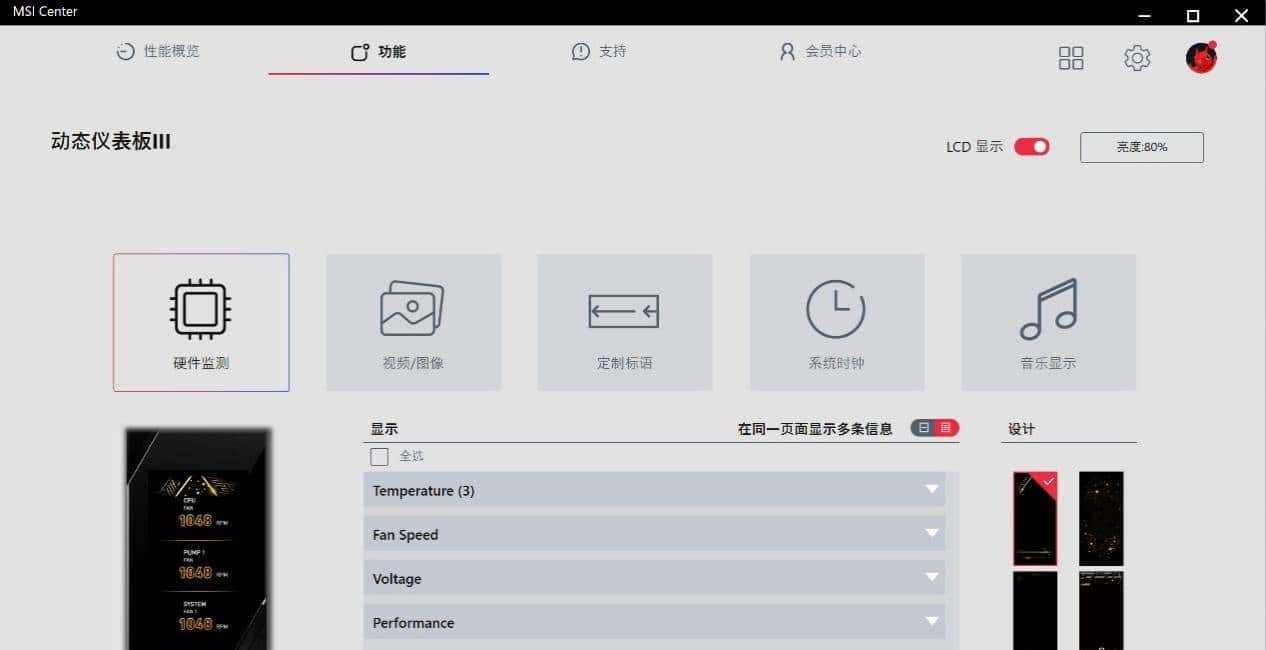Toggle multi-info single page display mode
The width and height of the screenshot is (1266, 650).
pos(934,427)
